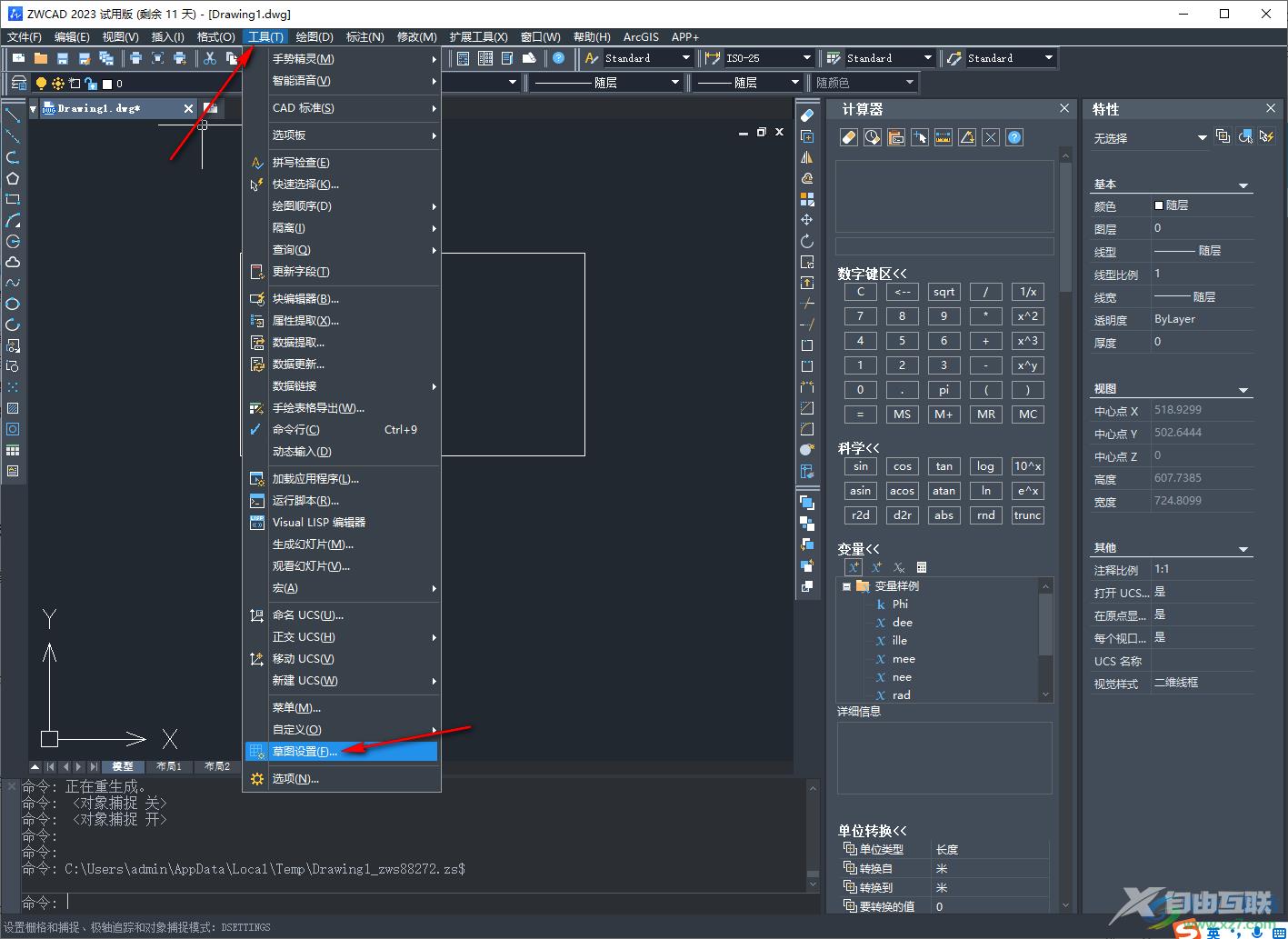
Task: Click the cos scientific button
Action: tap(903, 466)
